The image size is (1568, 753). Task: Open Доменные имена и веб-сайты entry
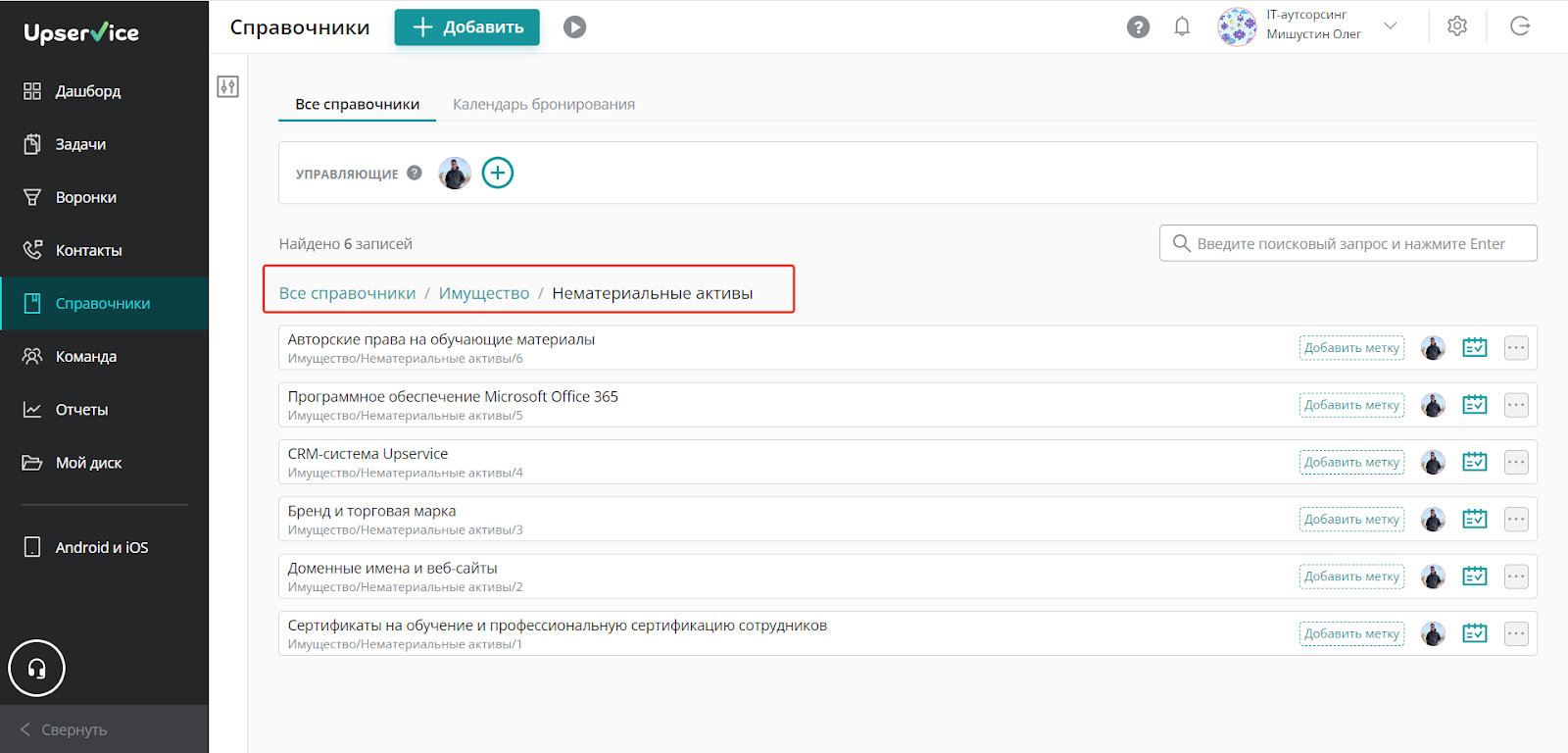click(392, 568)
